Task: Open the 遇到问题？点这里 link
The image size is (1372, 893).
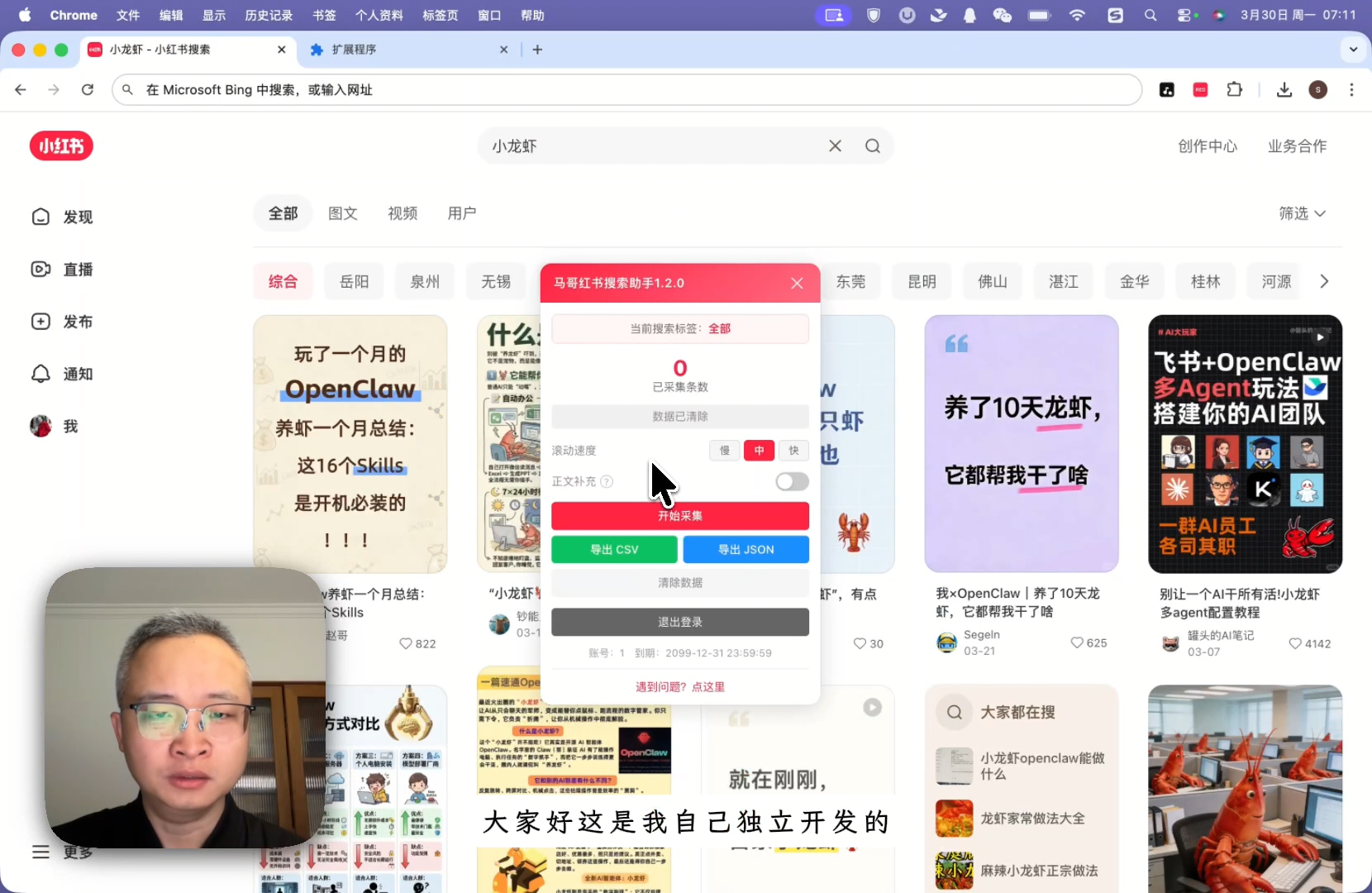Action: 680,687
